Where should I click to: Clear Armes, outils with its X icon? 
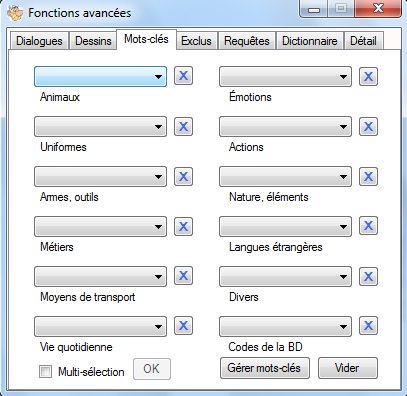coord(183,176)
